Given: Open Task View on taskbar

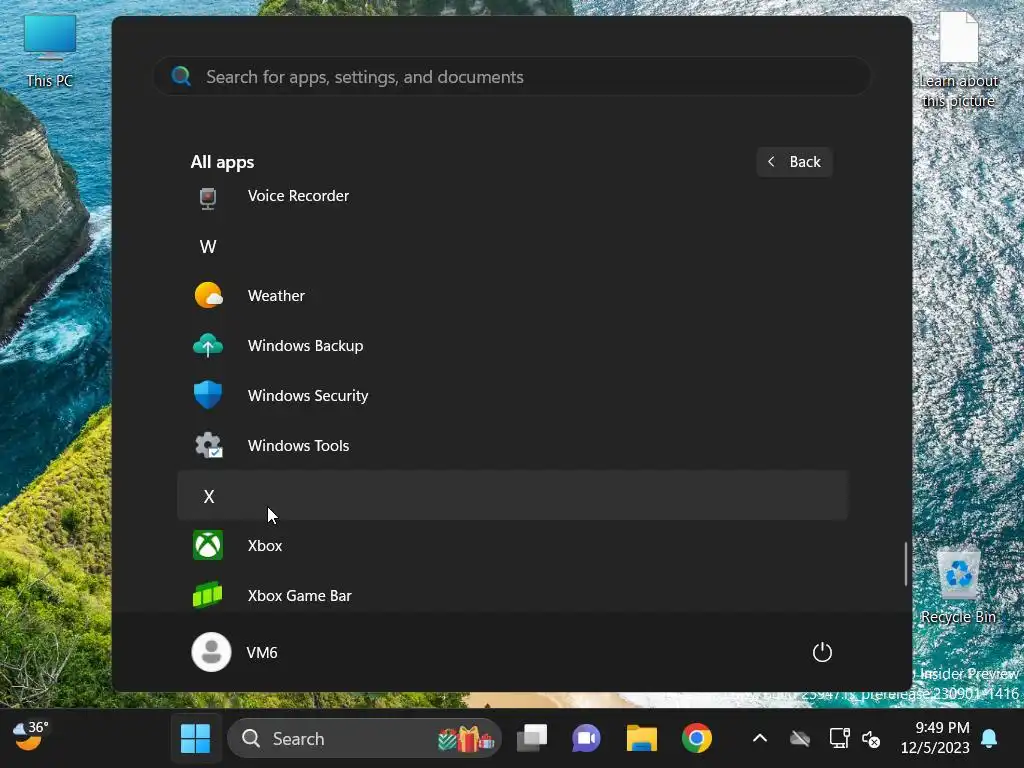Looking at the screenshot, I should click(x=532, y=739).
